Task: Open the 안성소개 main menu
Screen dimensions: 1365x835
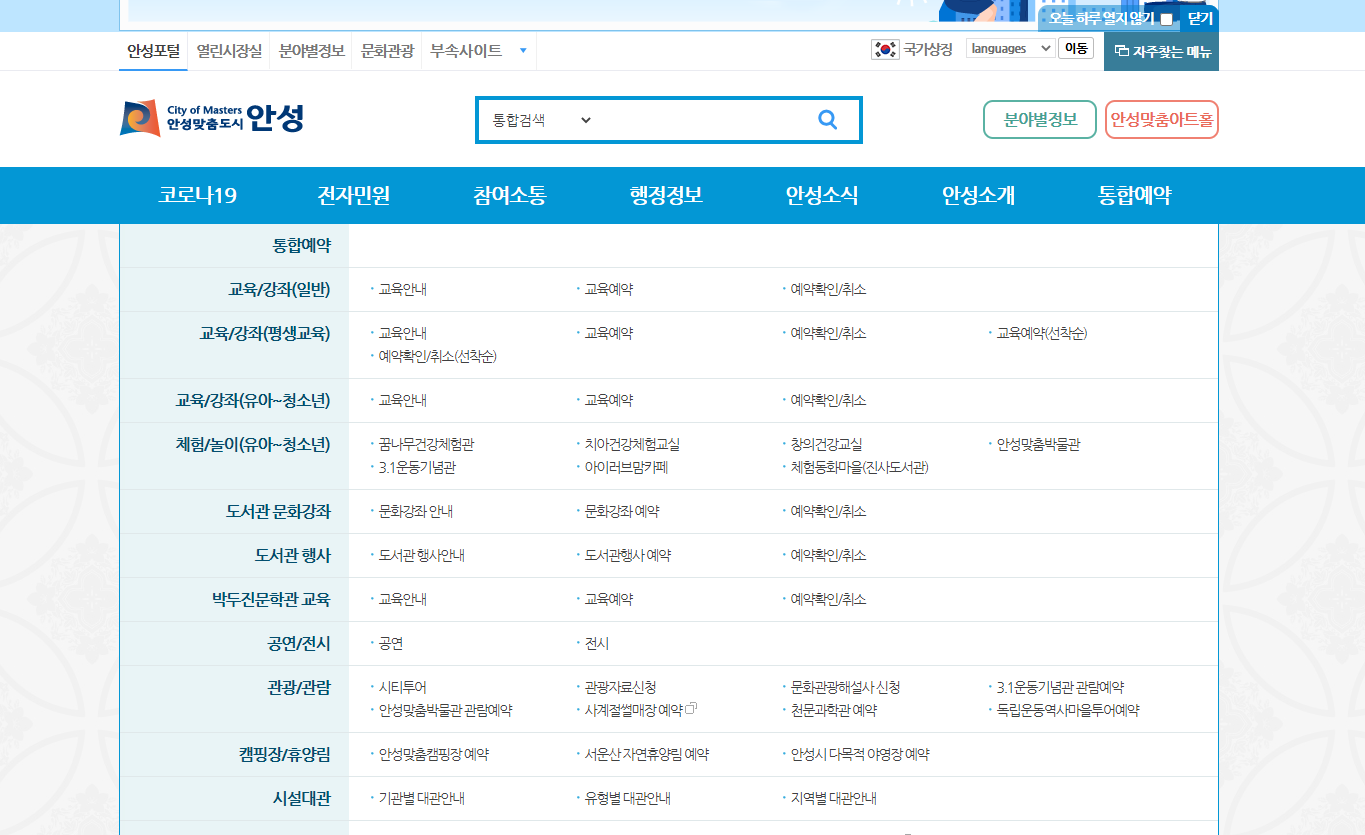Action: coord(978,196)
